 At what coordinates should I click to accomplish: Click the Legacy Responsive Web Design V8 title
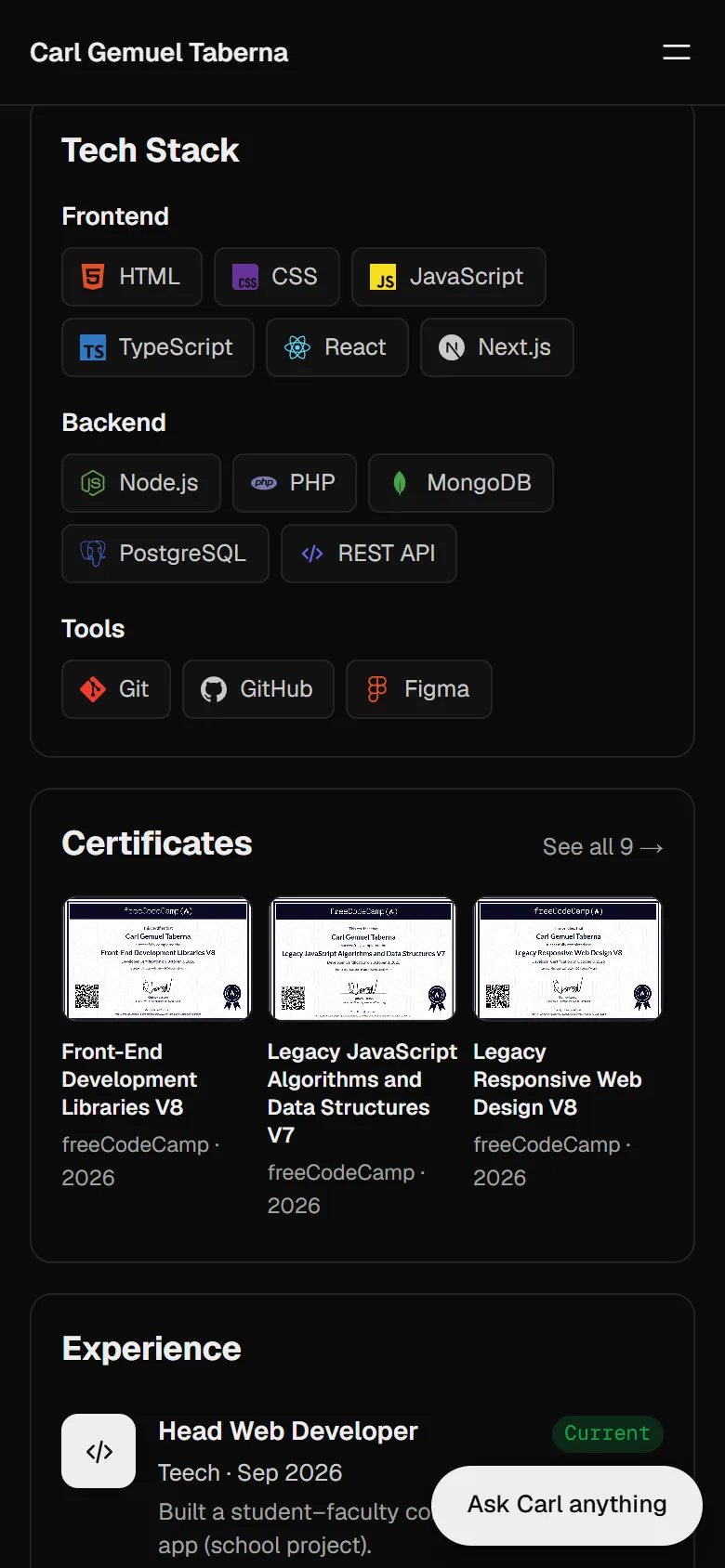557,1079
